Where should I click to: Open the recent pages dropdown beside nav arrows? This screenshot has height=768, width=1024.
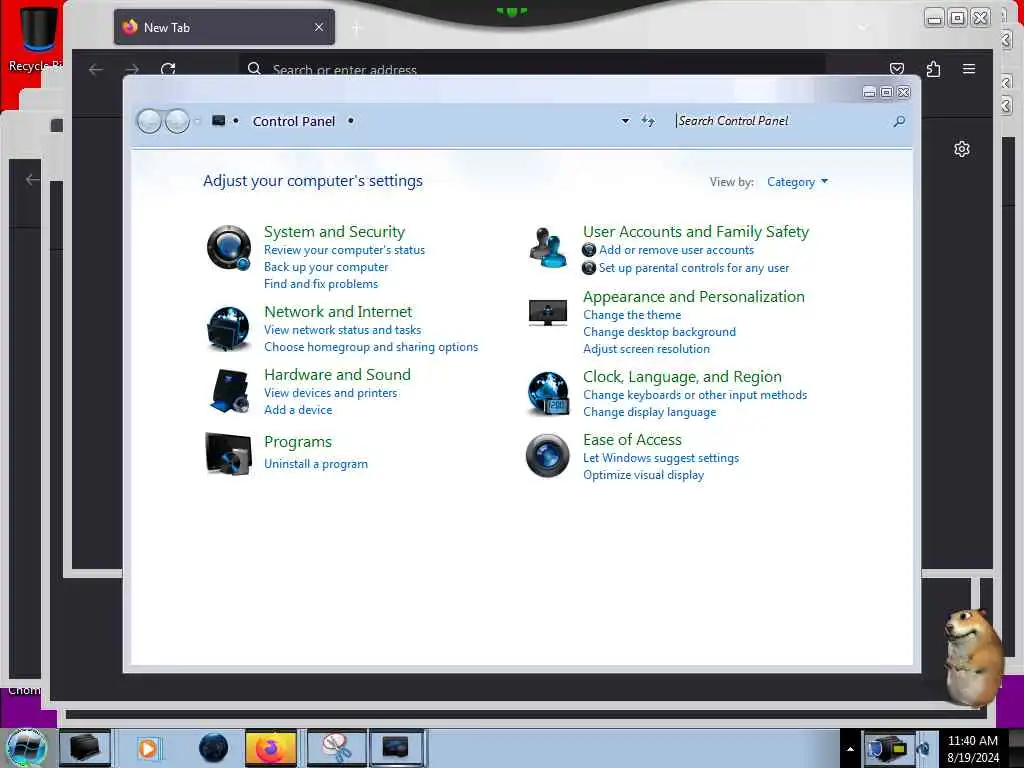pyautogui.click(x=197, y=121)
